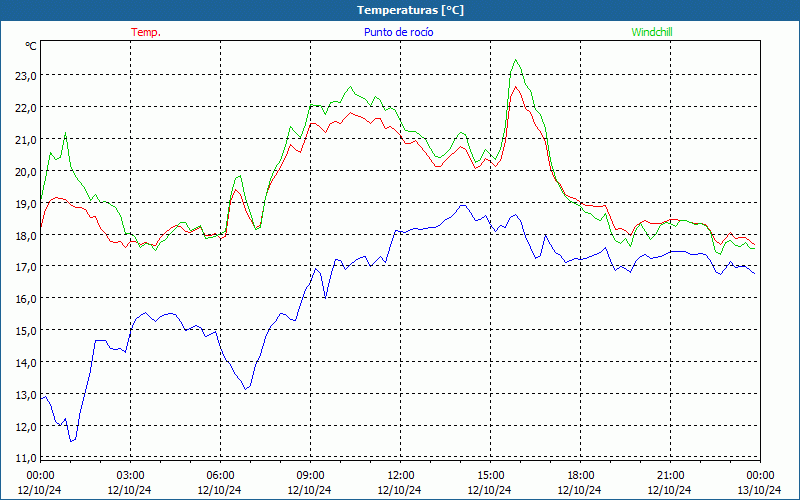800x500 pixels.
Task: Click the 13/10/24 date label
Action: click(x=759, y=490)
